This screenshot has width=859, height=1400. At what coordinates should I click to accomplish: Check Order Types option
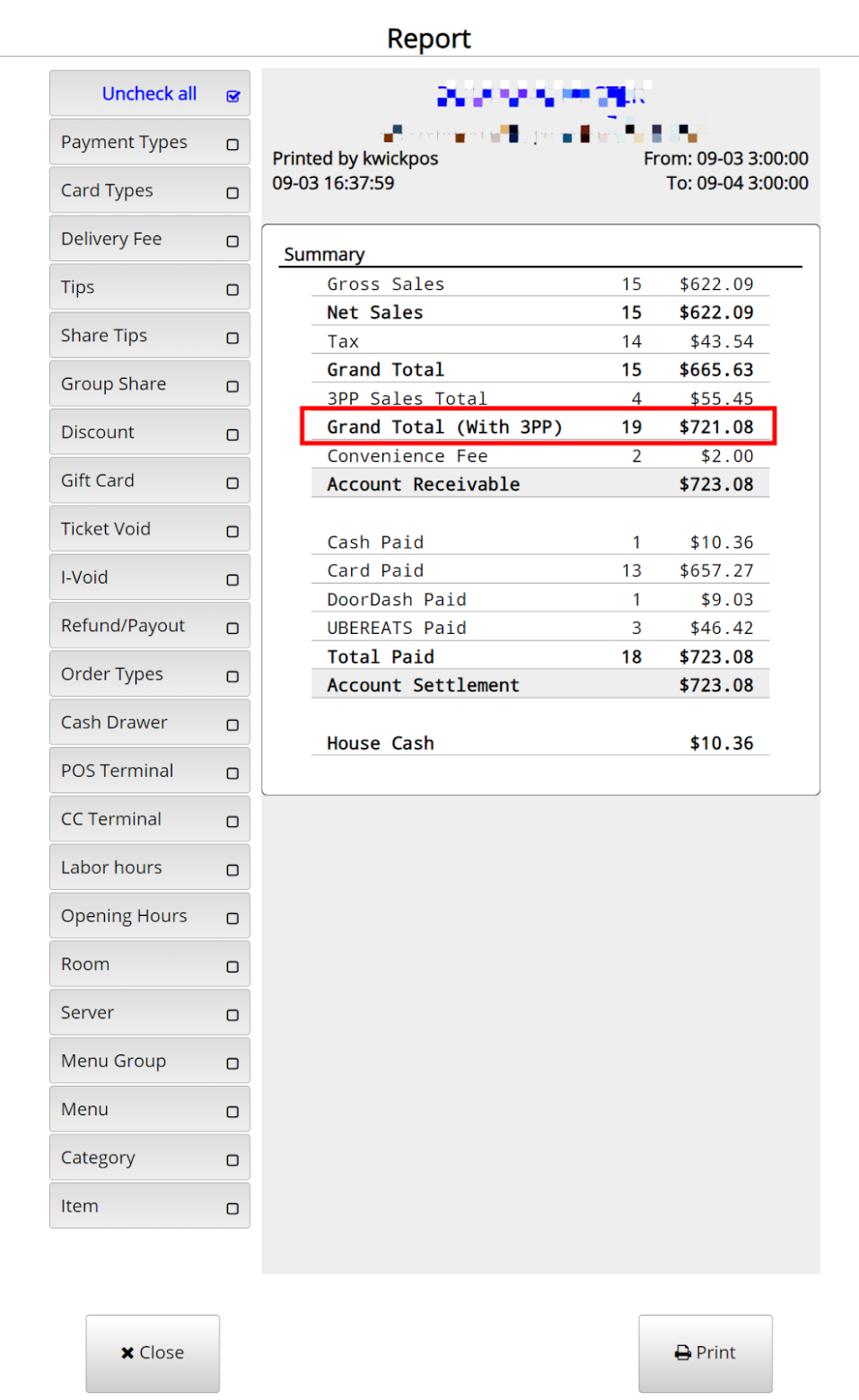(232, 676)
